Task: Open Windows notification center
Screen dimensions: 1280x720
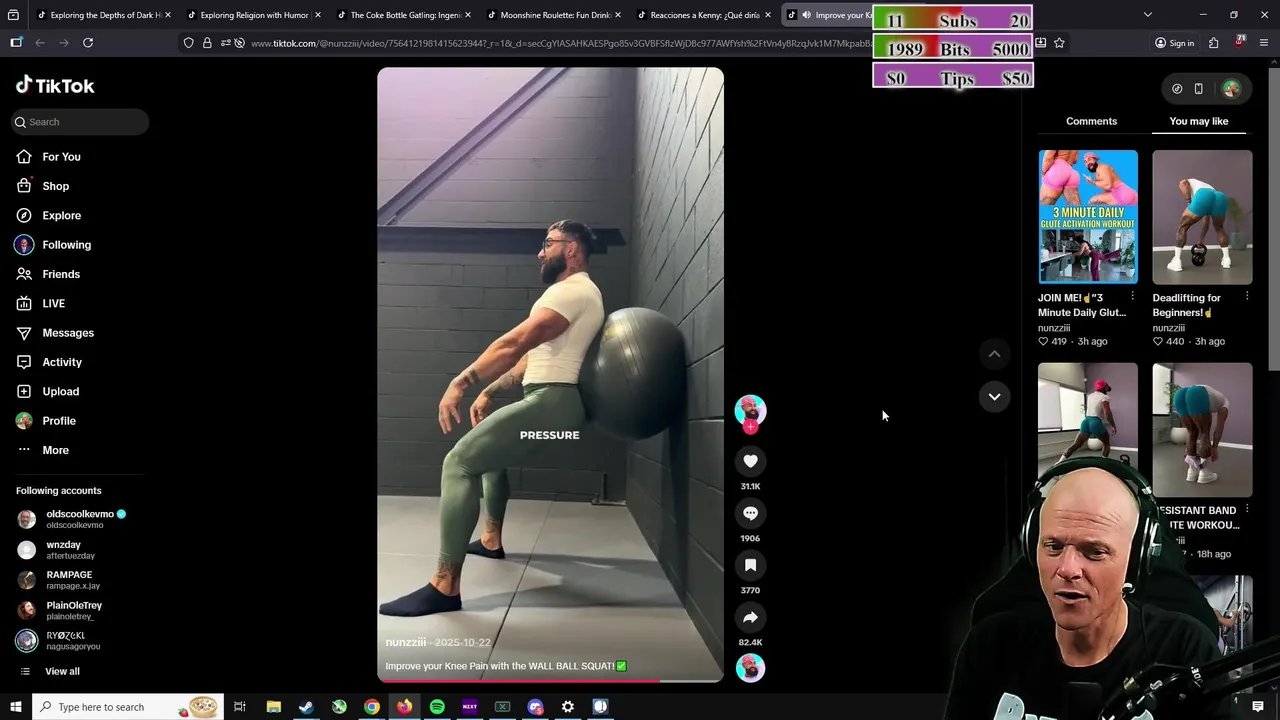Action: 1258,707
